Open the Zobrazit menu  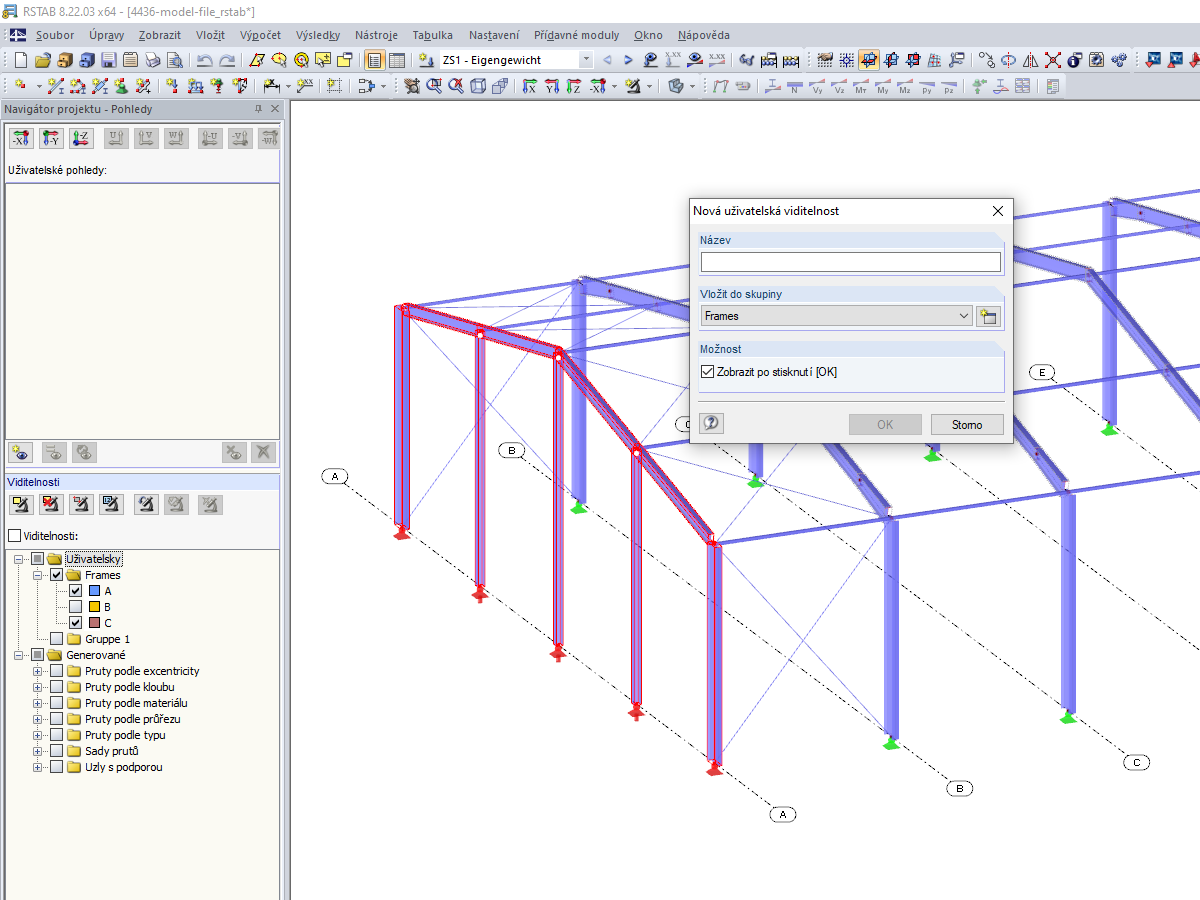(160, 35)
